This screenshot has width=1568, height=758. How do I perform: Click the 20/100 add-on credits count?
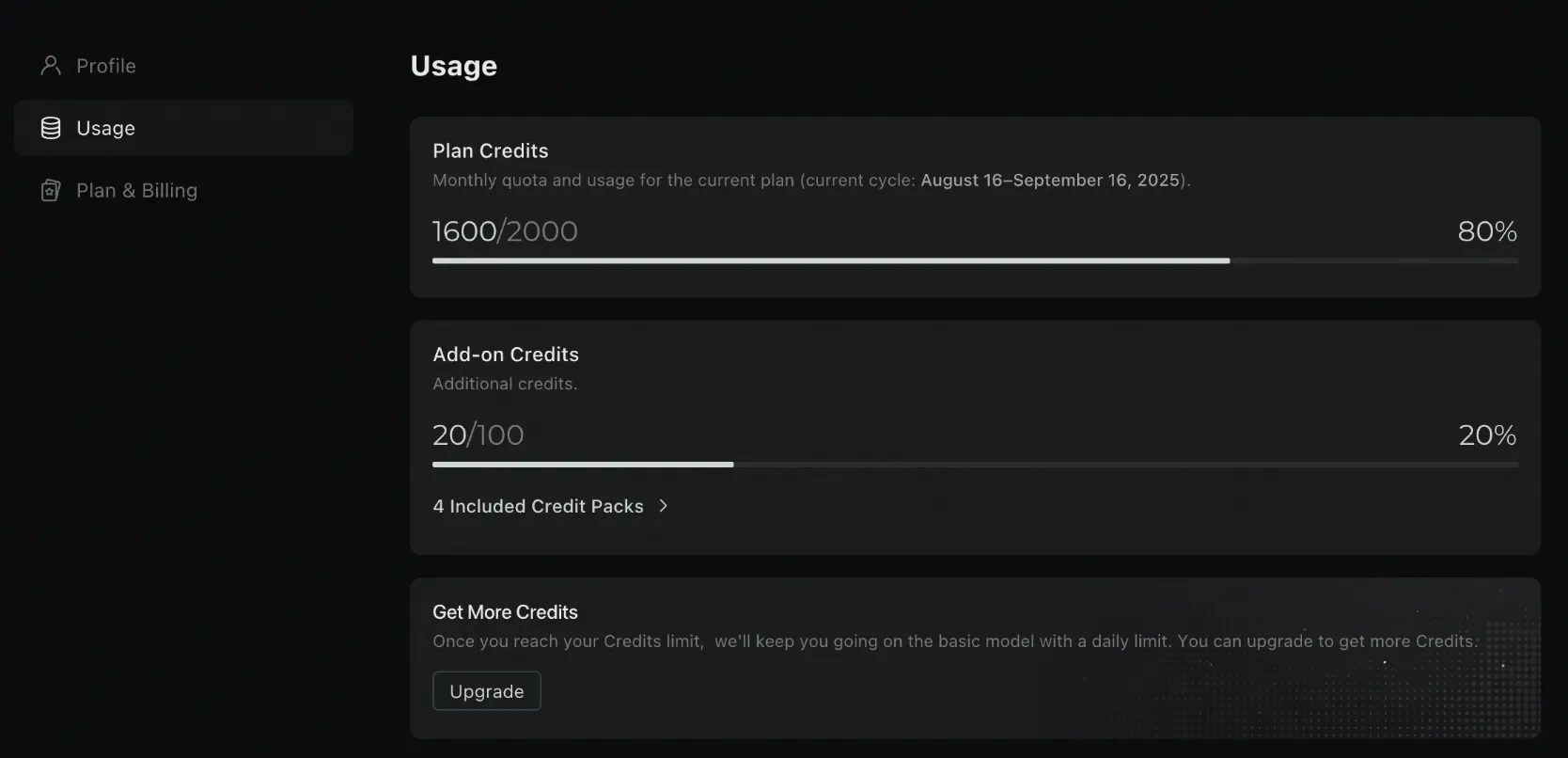click(478, 435)
